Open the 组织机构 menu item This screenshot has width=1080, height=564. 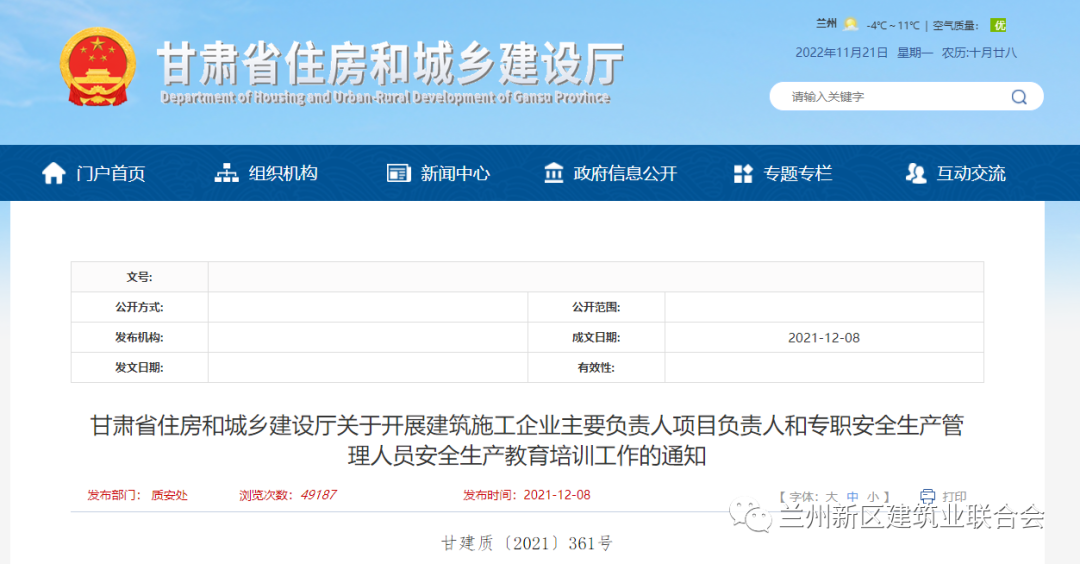(x=283, y=174)
